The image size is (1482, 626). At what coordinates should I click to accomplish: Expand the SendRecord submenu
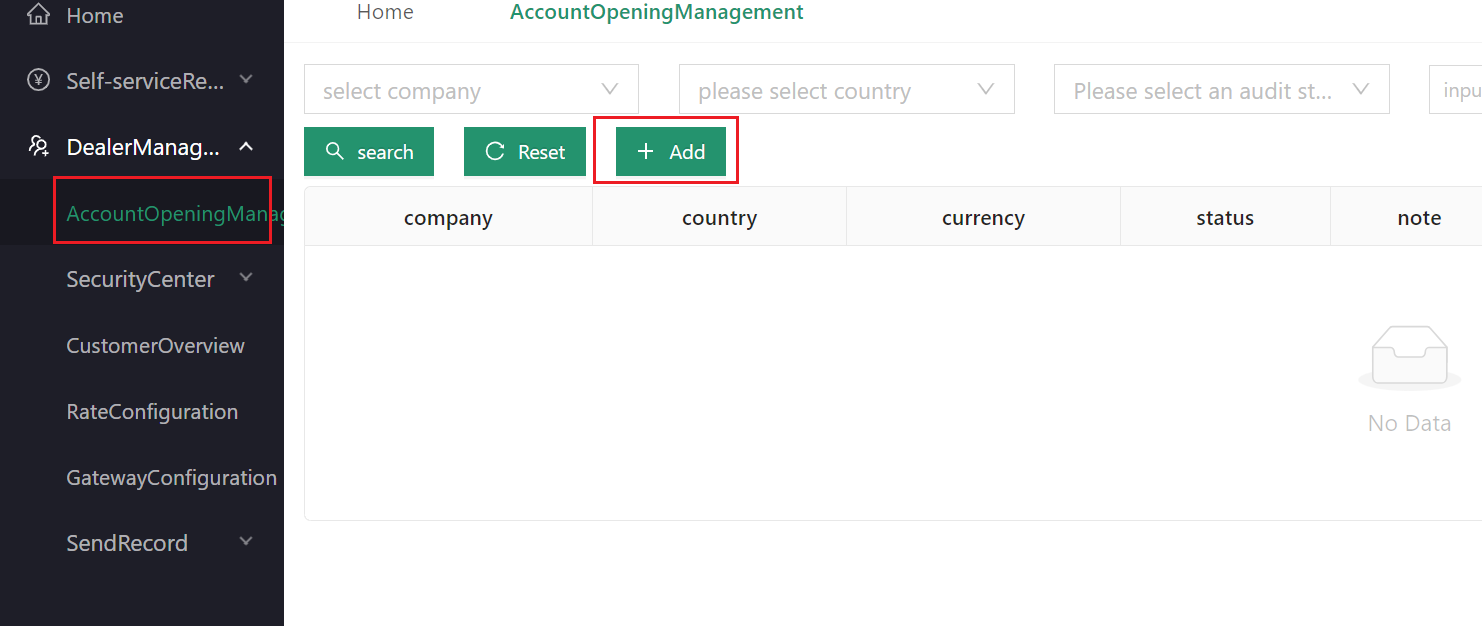(246, 542)
